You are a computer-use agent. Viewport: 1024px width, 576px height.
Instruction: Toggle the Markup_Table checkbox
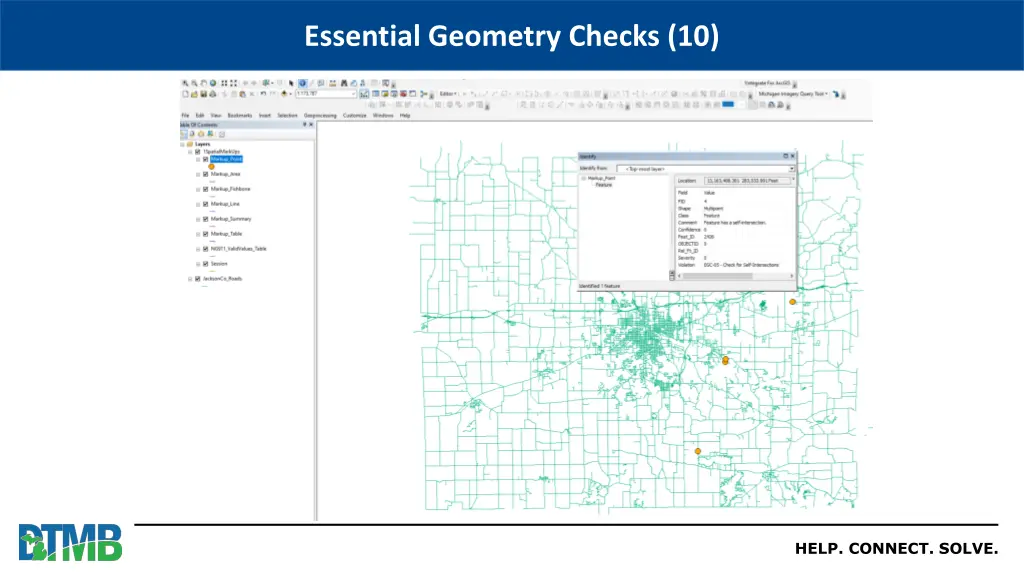click(x=206, y=234)
